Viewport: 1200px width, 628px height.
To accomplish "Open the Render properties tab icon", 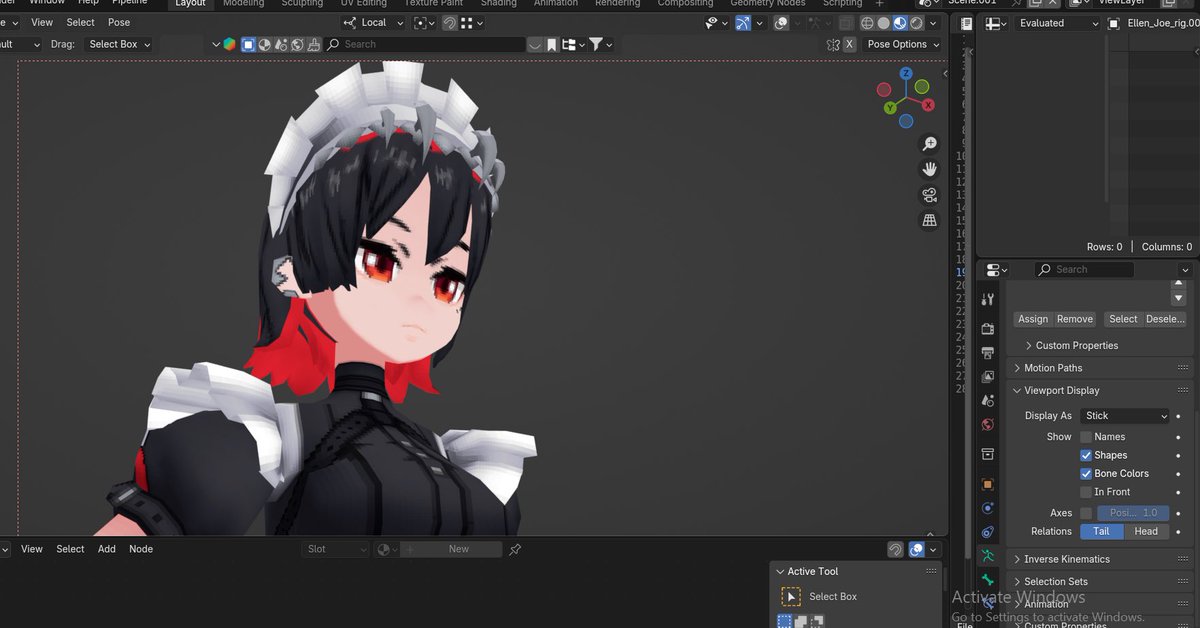I will click(x=988, y=328).
